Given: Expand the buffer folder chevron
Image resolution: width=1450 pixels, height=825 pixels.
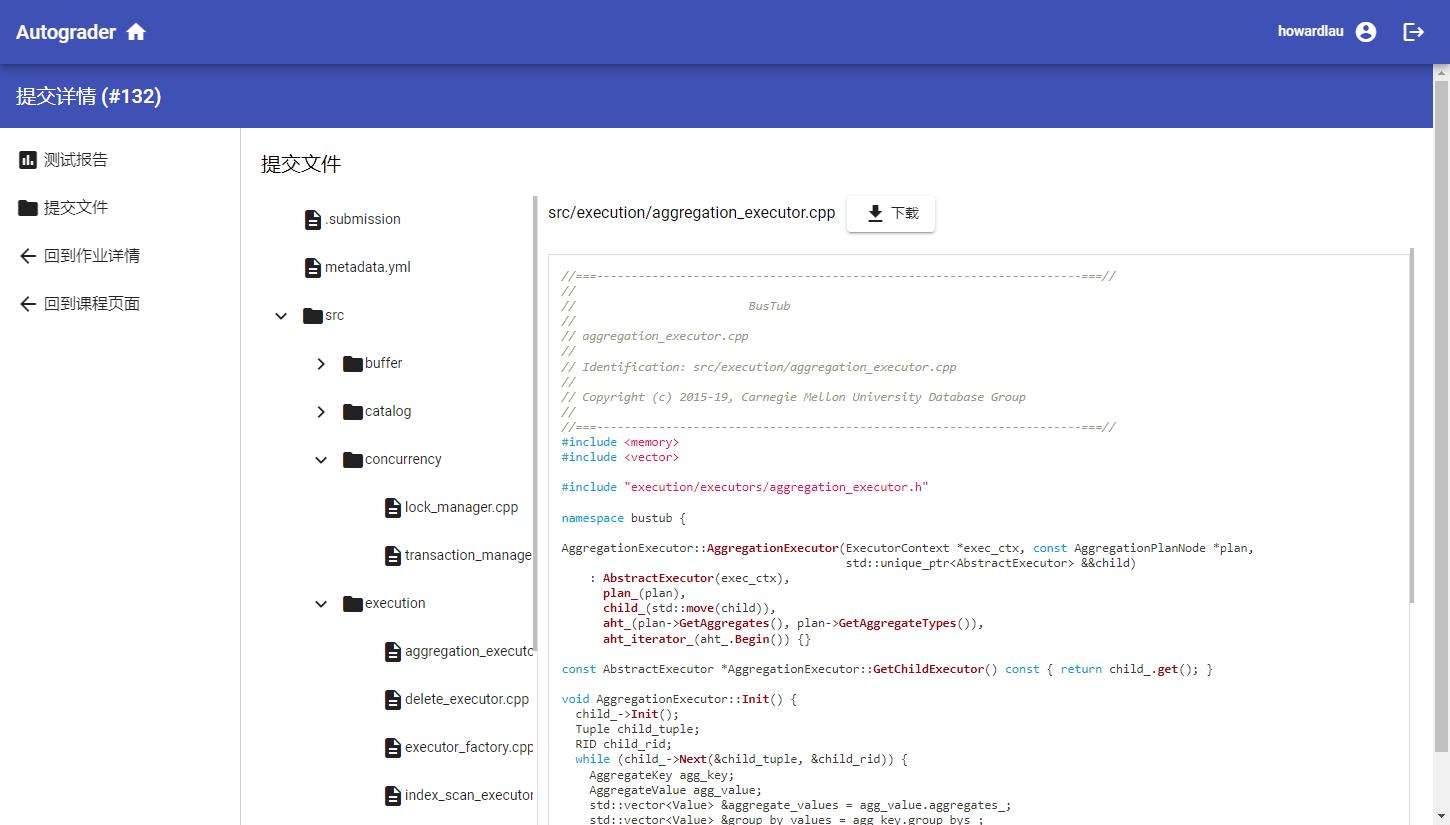Looking at the screenshot, I should [321, 364].
